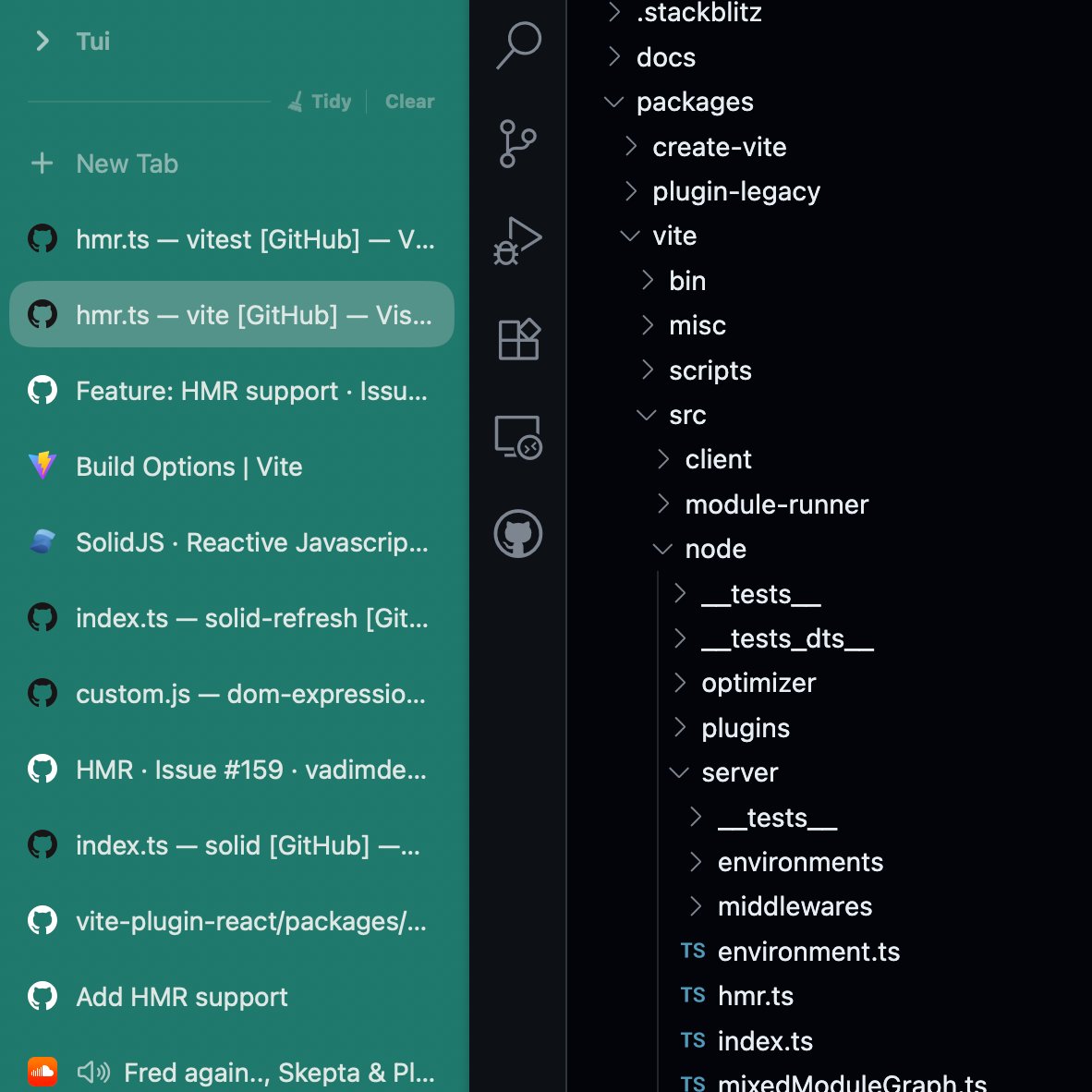
Task: Expand the .stackblitz folder
Action: [613, 12]
